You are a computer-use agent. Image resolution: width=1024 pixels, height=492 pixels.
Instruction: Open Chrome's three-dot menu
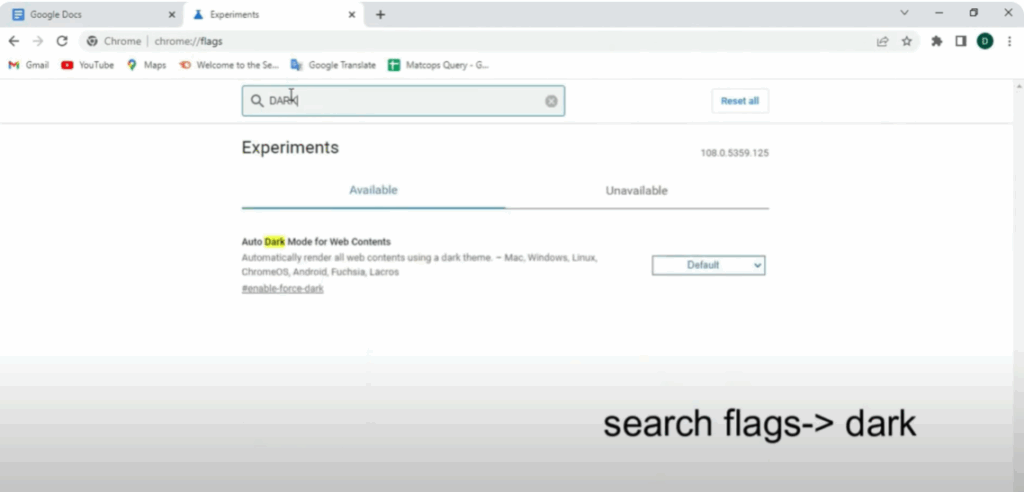[x=1010, y=41]
